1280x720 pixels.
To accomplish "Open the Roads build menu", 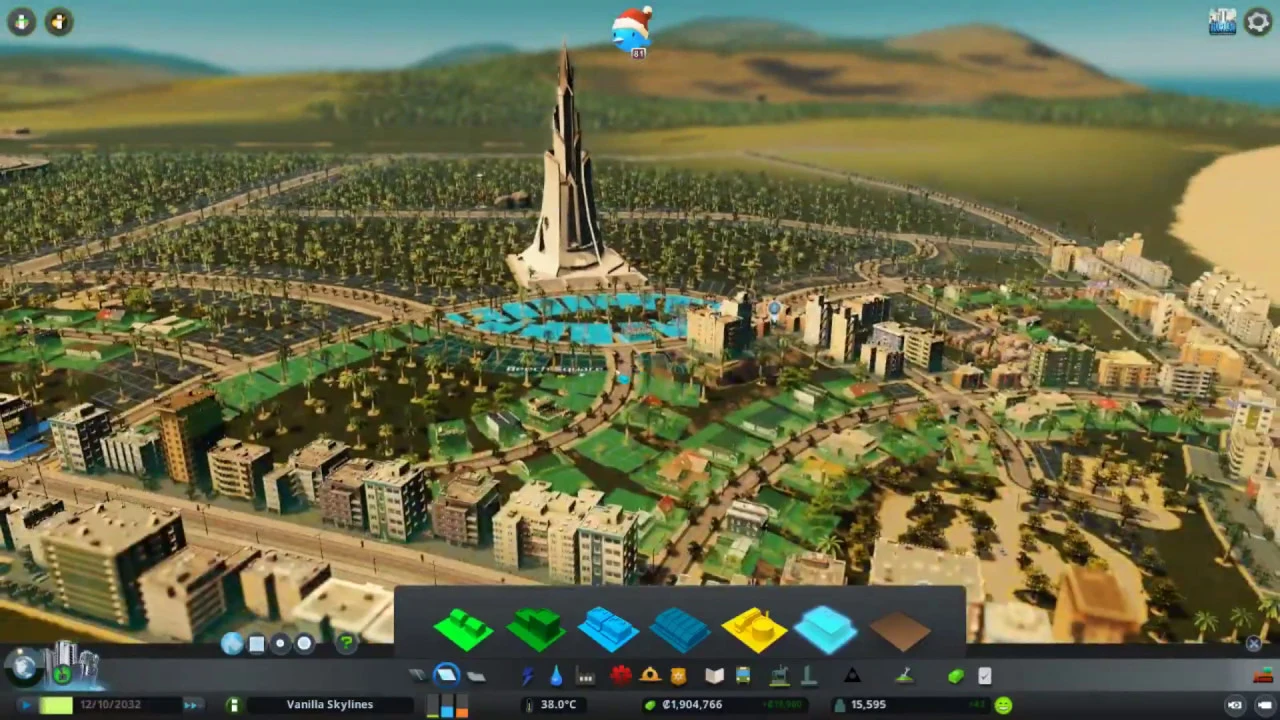I will pyautogui.click(x=417, y=677).
